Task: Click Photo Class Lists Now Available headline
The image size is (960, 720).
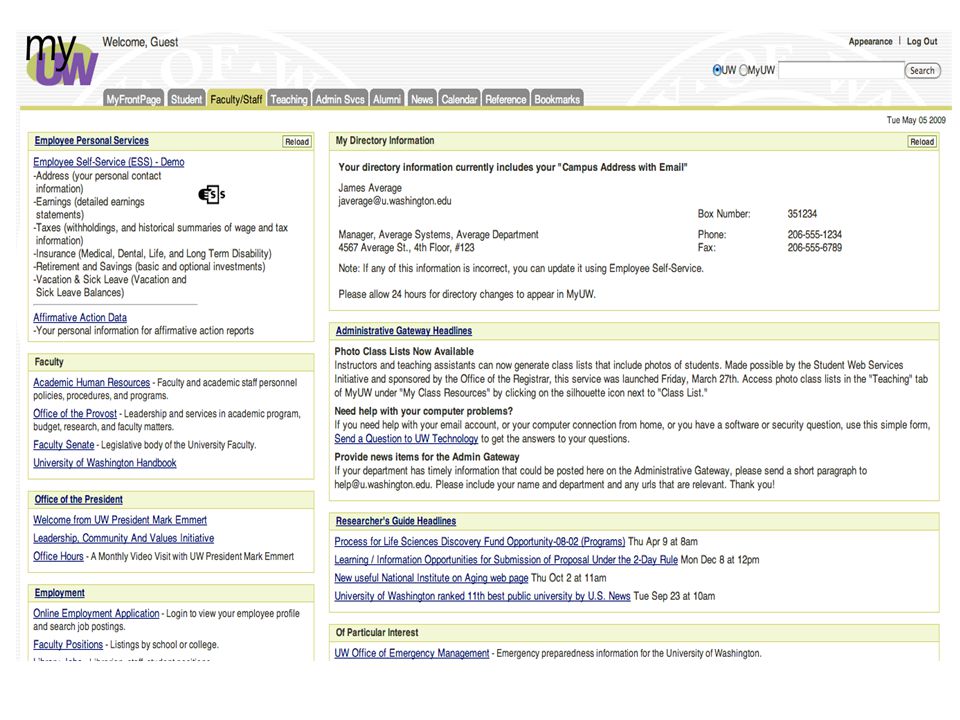Action: click(404, 351)
